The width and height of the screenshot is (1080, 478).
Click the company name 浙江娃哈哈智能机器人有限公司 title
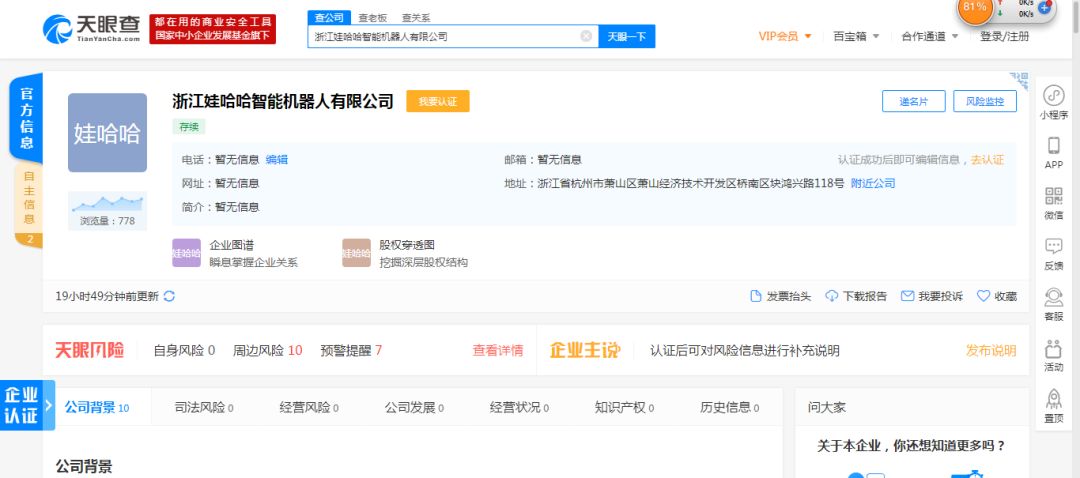(283, 101)
